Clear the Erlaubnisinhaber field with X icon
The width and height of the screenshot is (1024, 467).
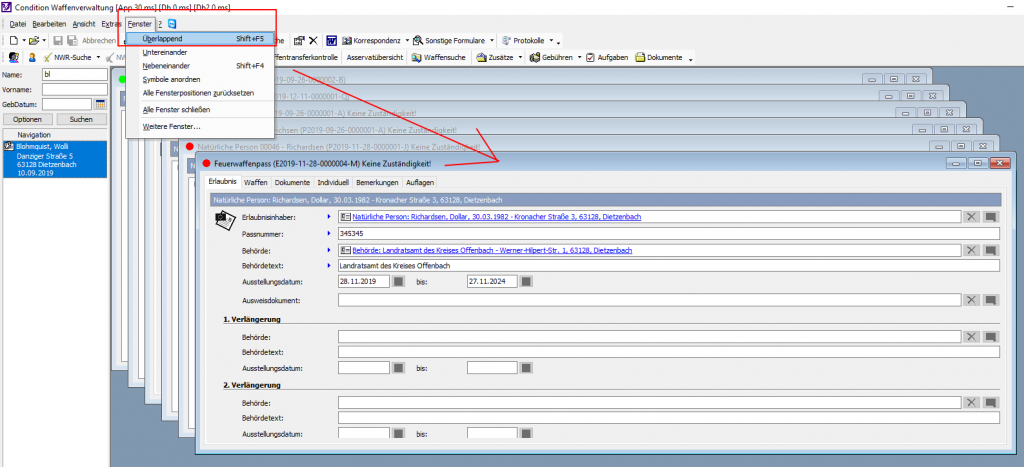(x=970, y=216)
